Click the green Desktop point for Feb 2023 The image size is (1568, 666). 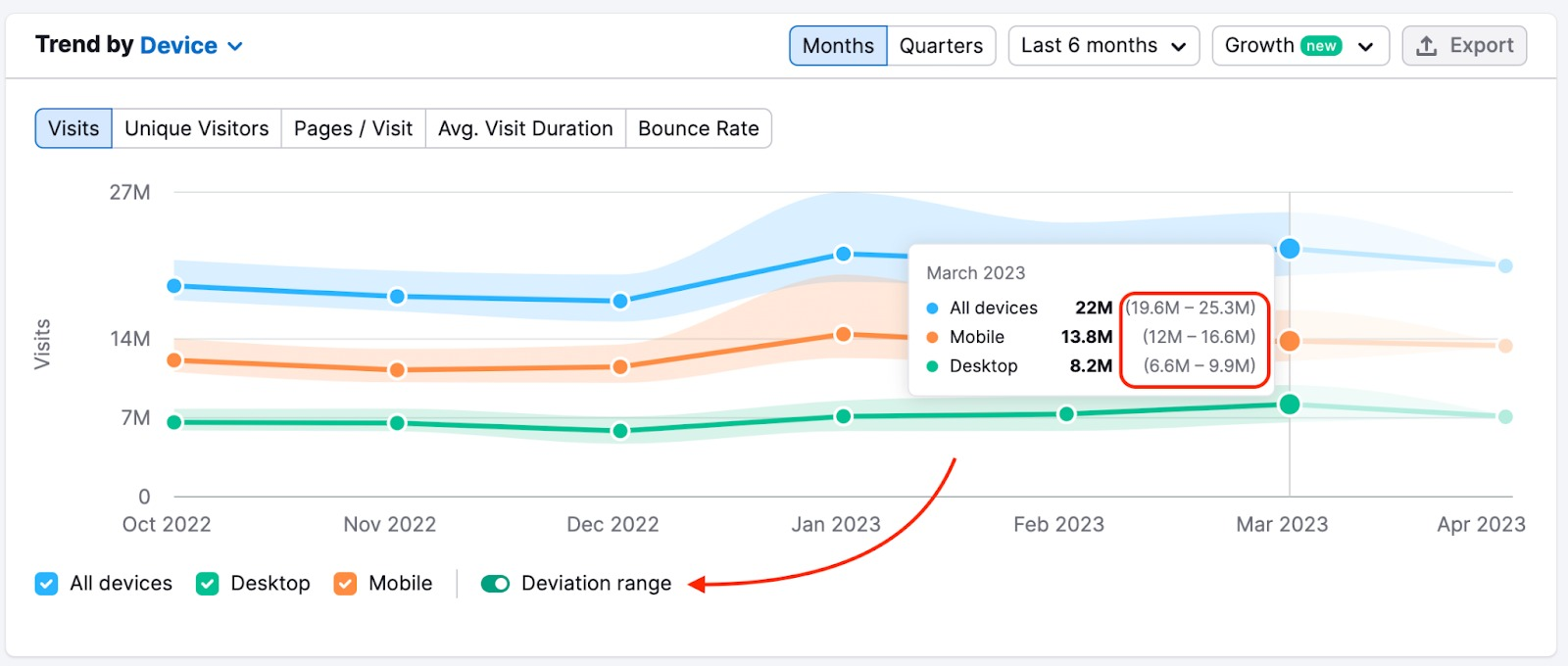point(1066,414)
